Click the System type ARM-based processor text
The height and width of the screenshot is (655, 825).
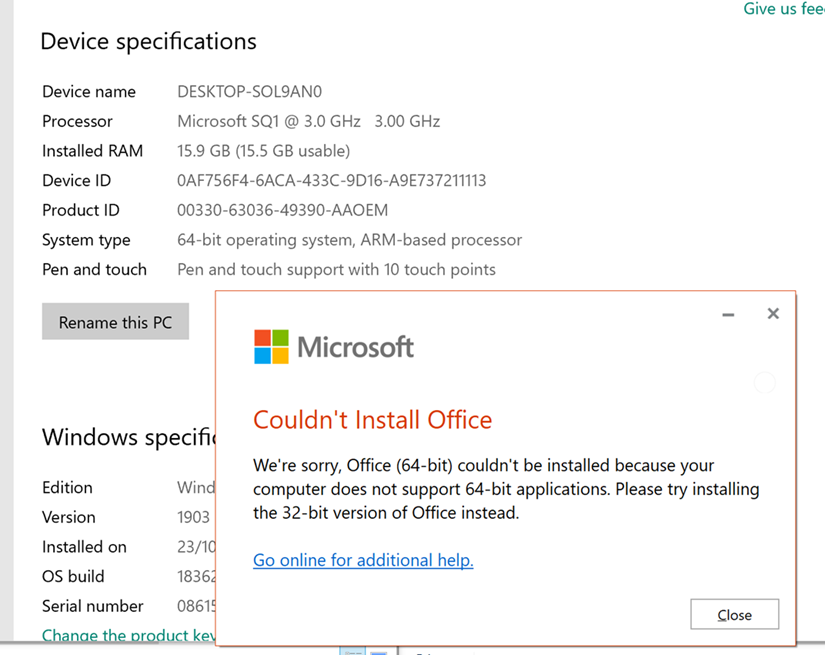[349, 240]
